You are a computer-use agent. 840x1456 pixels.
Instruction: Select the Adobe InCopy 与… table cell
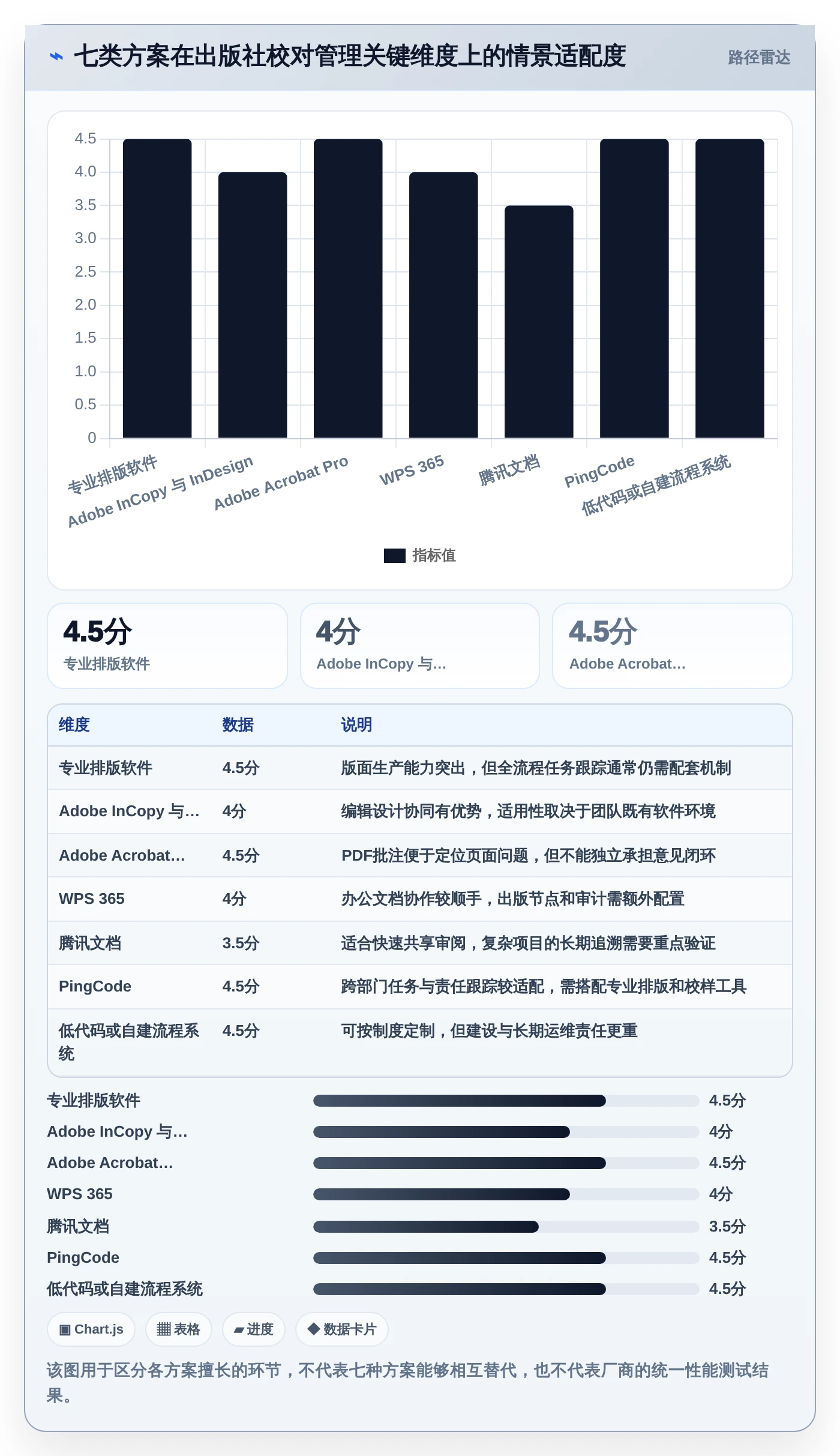tap(129, 811)
